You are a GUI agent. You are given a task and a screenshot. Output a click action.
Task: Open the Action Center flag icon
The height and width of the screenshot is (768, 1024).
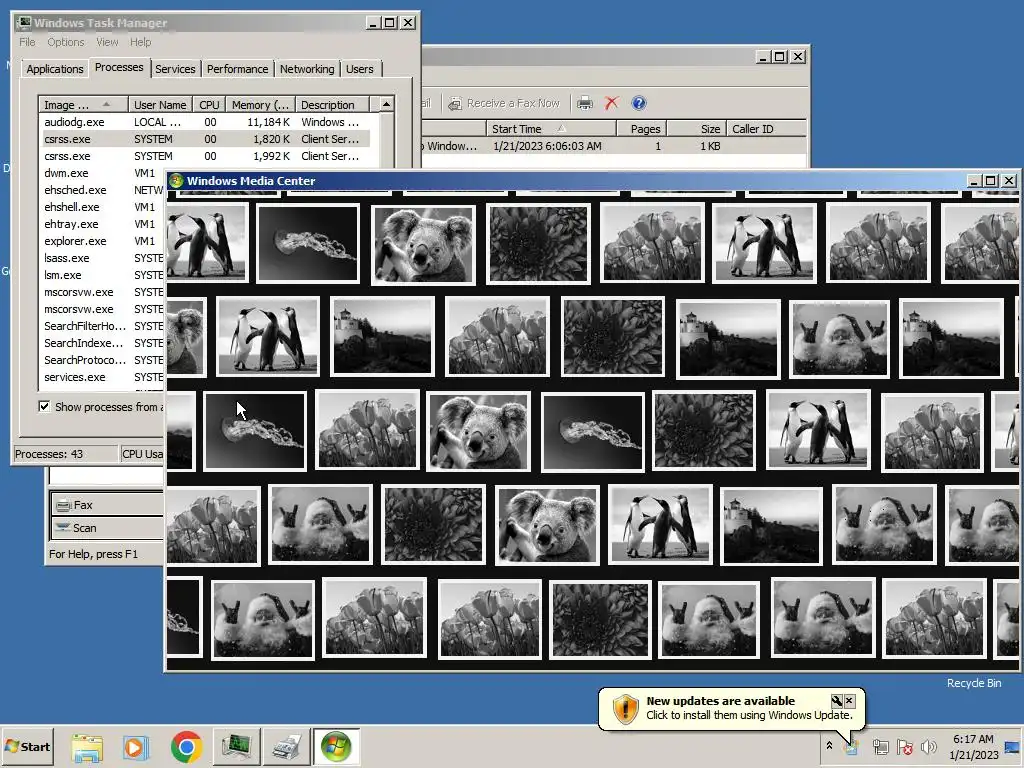[x=904, y=746]
